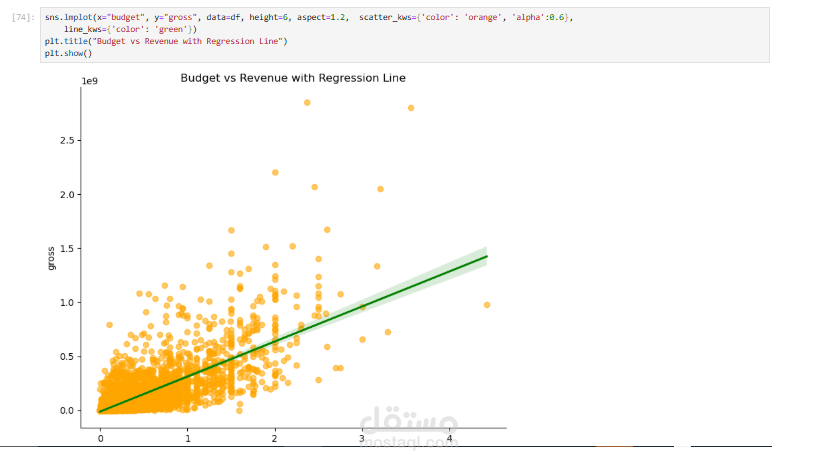This screenshot has width=819, height=460.
Task: Click the code cell input area
Action: point(405,35)
